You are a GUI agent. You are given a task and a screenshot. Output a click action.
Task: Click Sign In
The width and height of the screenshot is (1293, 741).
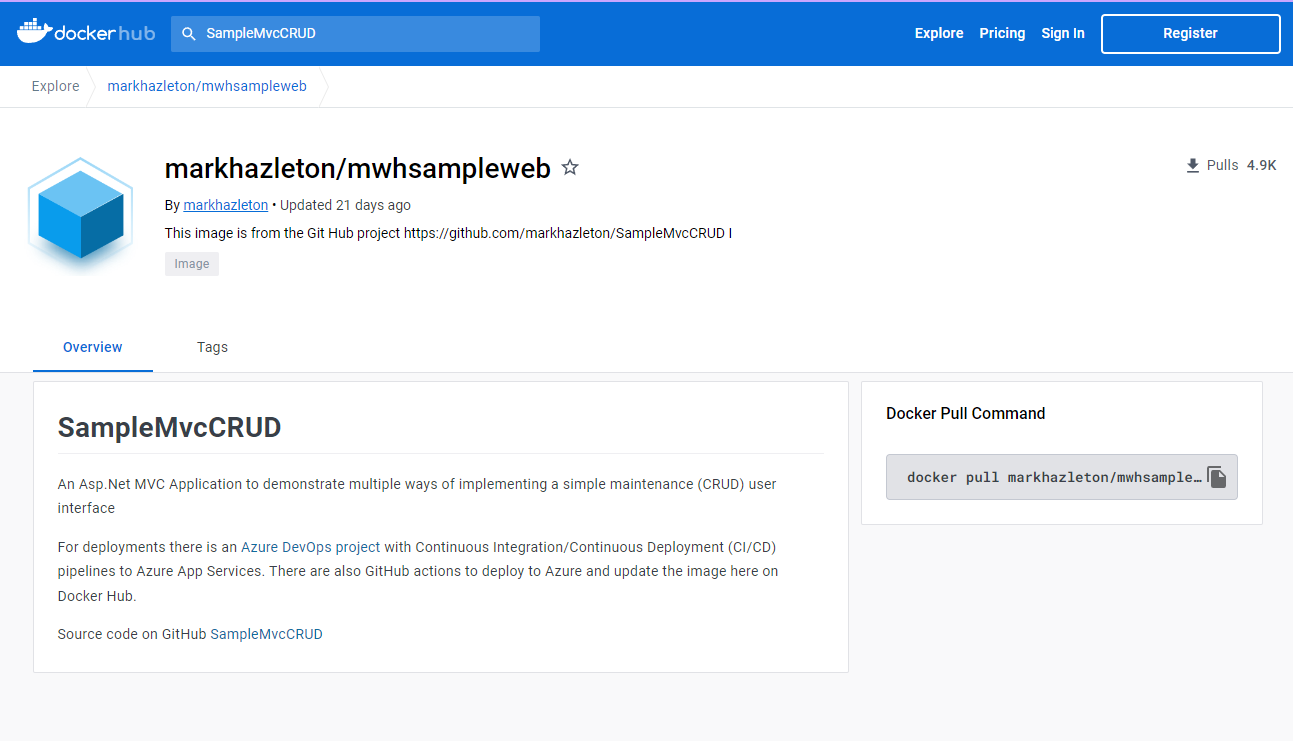click(x=1062, y=33)
